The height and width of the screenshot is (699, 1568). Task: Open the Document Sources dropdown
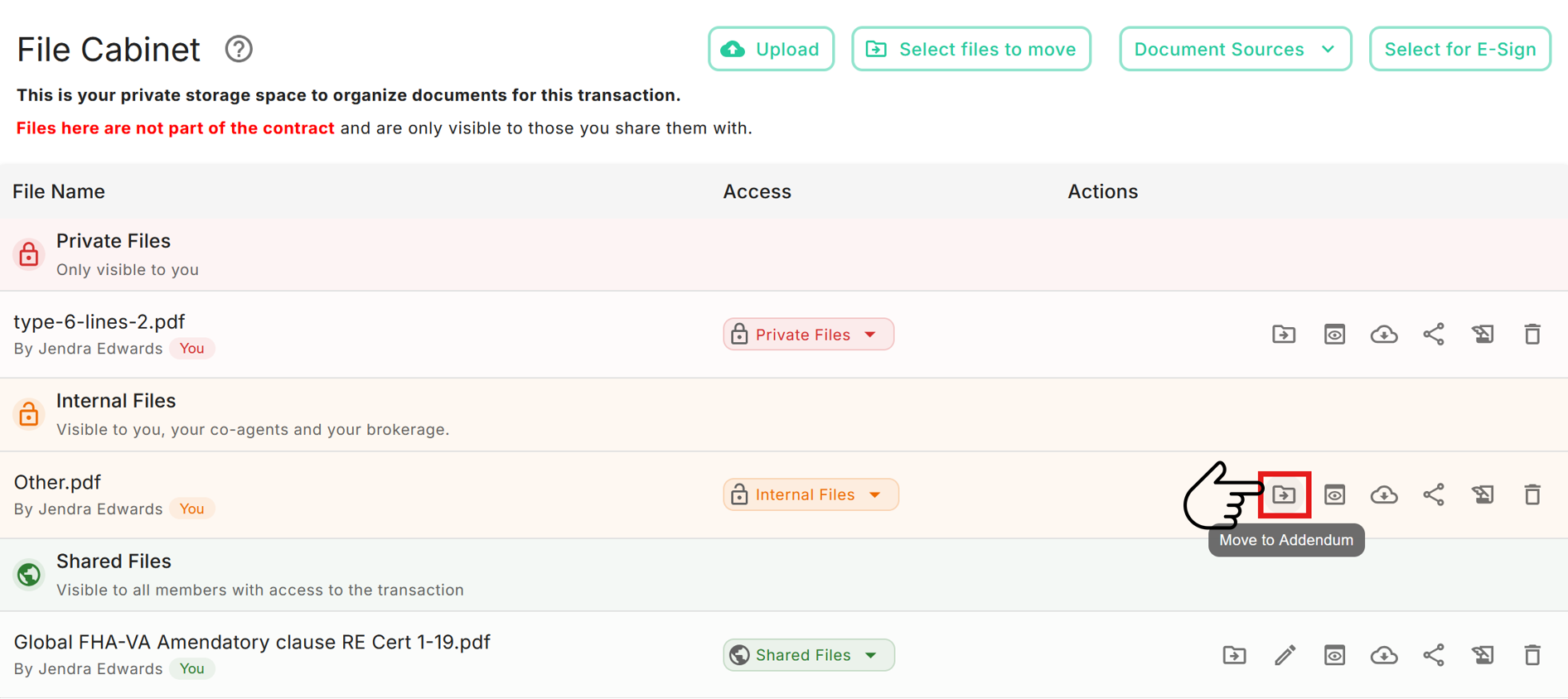1235,49
